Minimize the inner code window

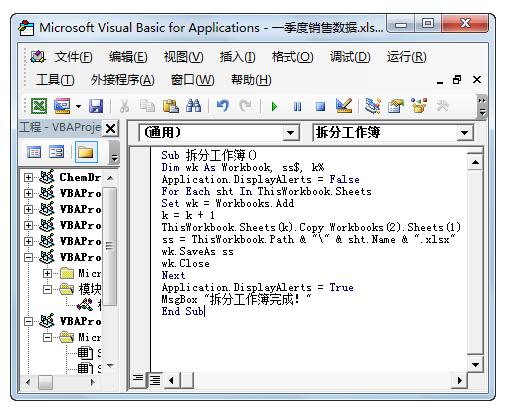click(440, 82)
